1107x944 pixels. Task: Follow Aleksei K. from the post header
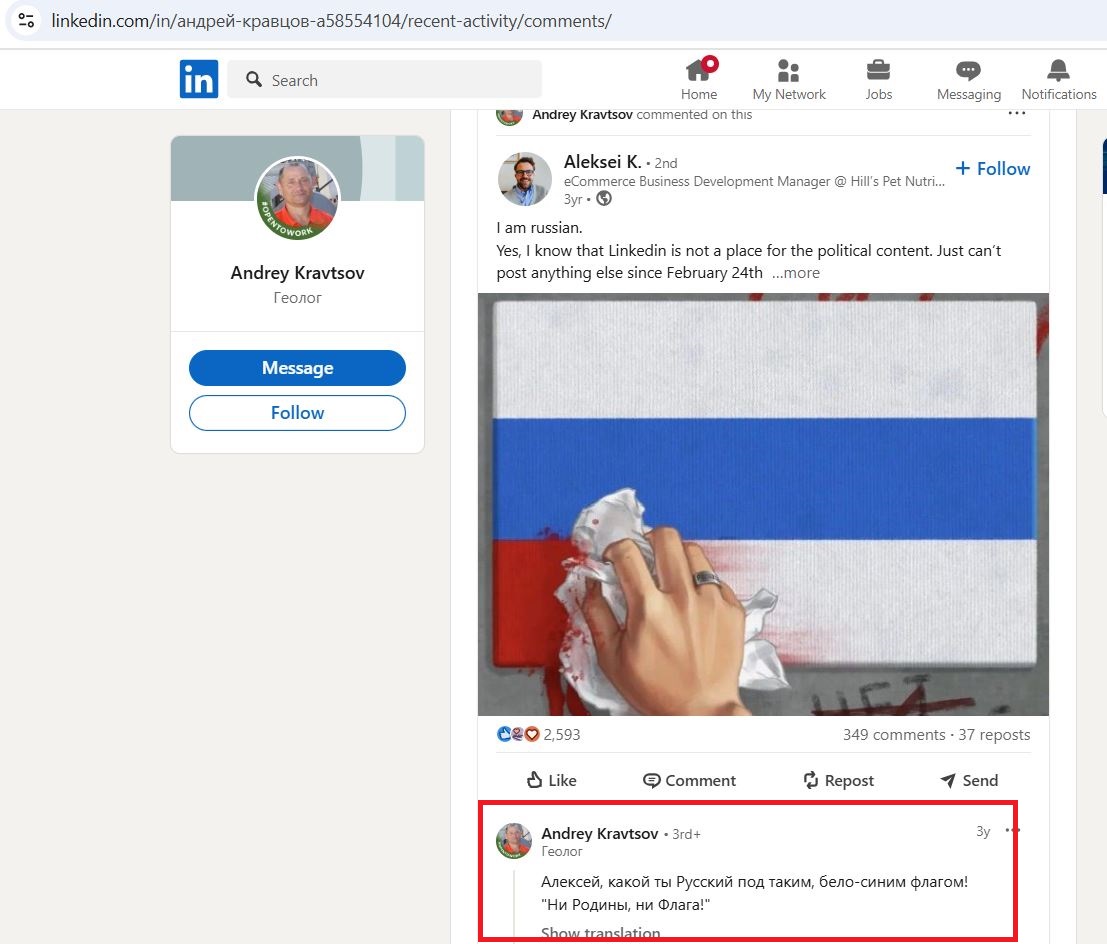click(x=993, y=169)
